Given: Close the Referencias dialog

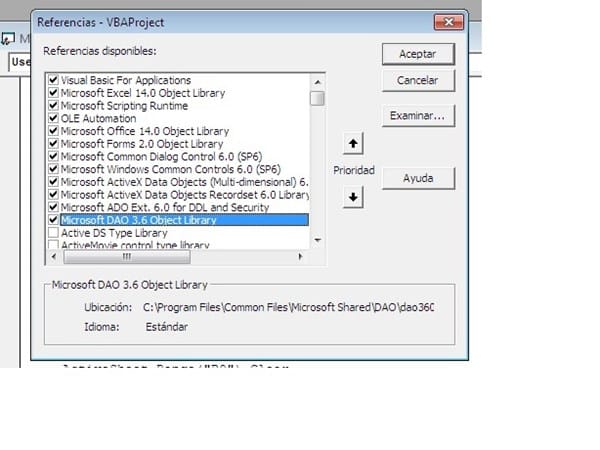Looking at the screenshot, I should [449, 22].
